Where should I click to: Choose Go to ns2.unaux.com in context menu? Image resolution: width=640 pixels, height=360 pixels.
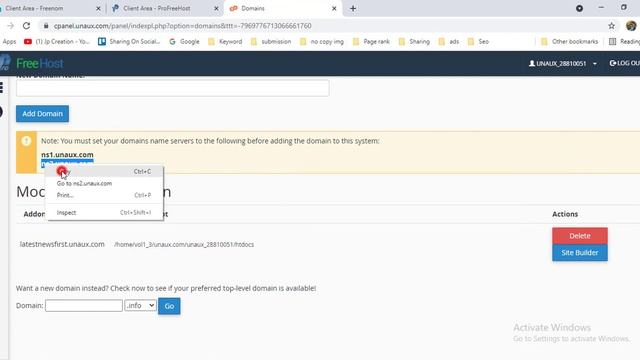tap(104, 184)
